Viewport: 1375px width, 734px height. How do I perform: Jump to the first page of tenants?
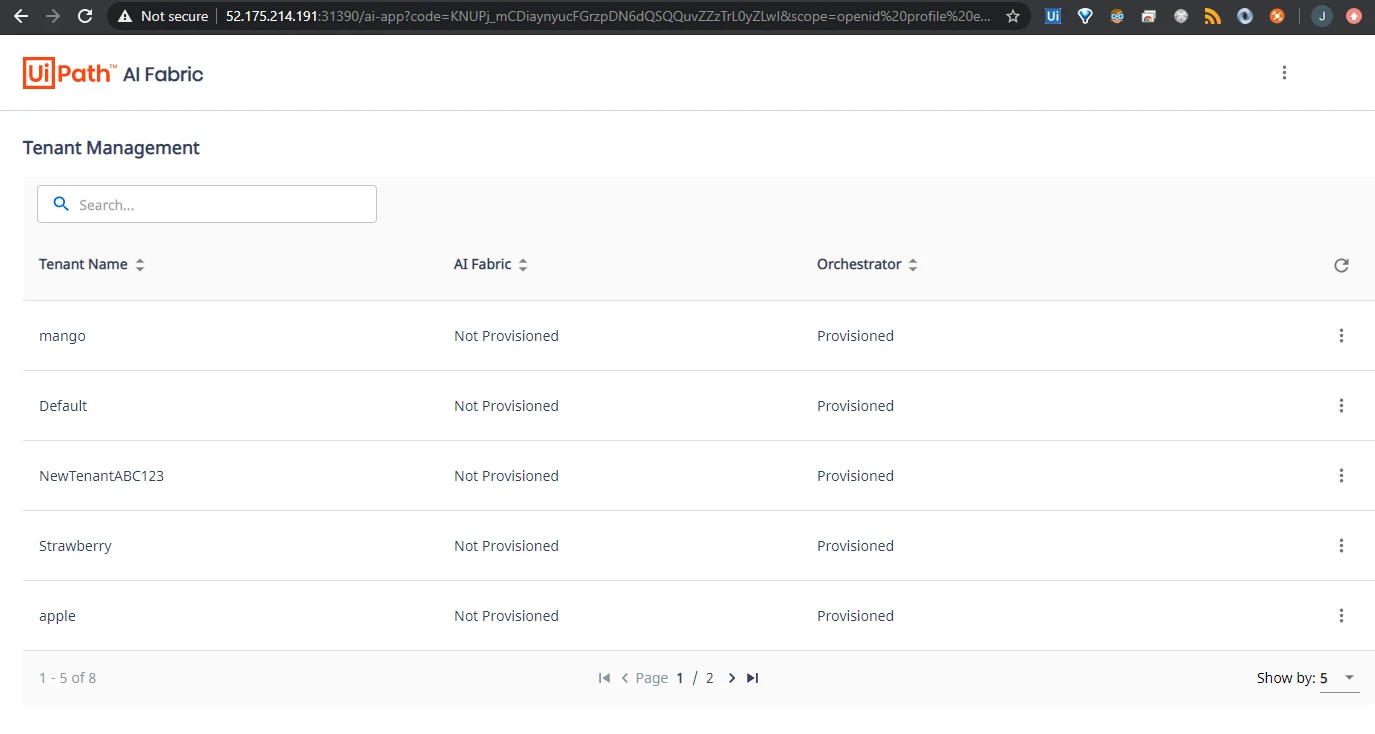click(604, 678)
